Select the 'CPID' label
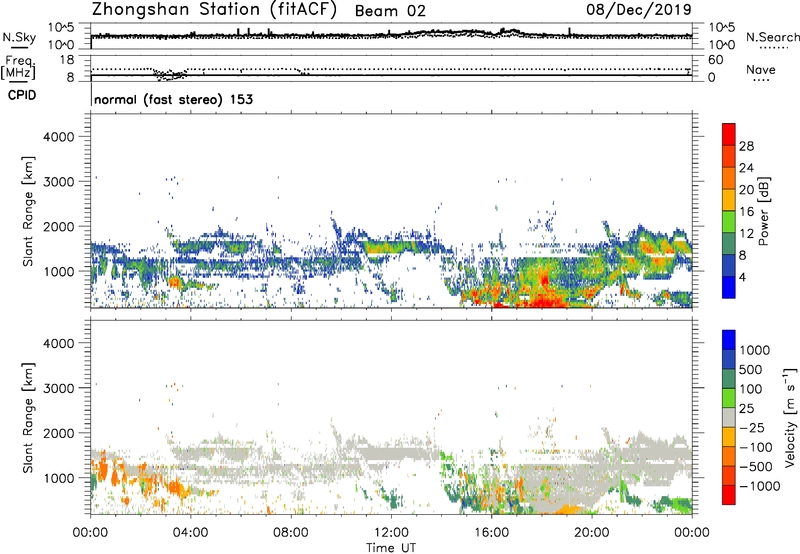This screenshot has height=554, width=800. [21, 95]
